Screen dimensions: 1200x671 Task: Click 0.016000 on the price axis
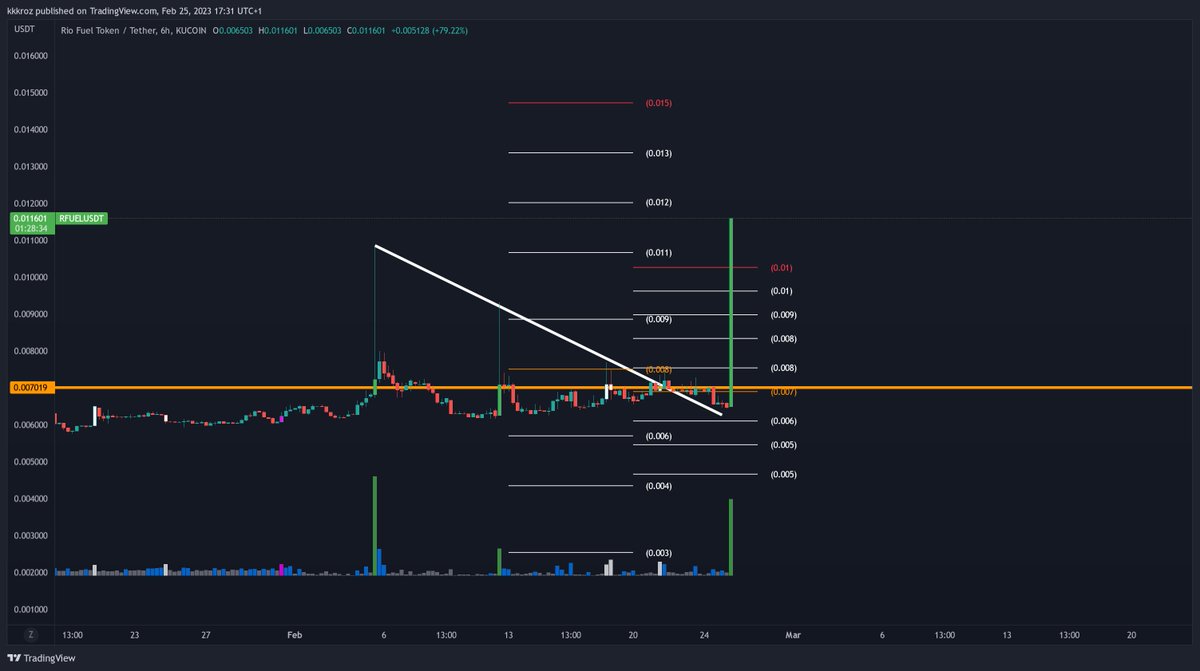tap(30, 56)
